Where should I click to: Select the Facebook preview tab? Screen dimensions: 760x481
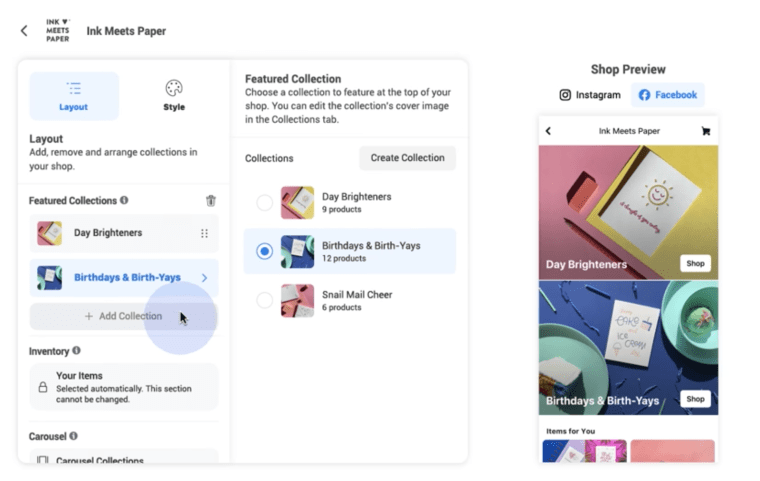[x=668, y=95]
